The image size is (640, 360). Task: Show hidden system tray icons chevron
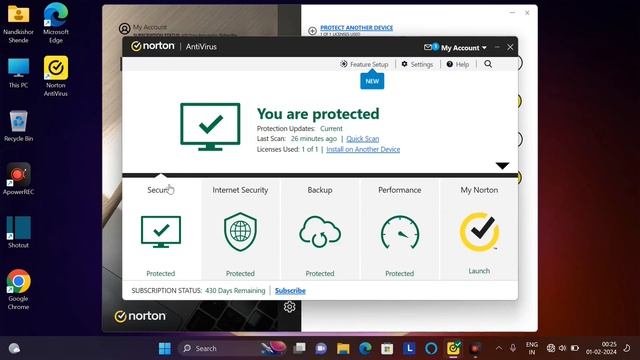[499, 348]
